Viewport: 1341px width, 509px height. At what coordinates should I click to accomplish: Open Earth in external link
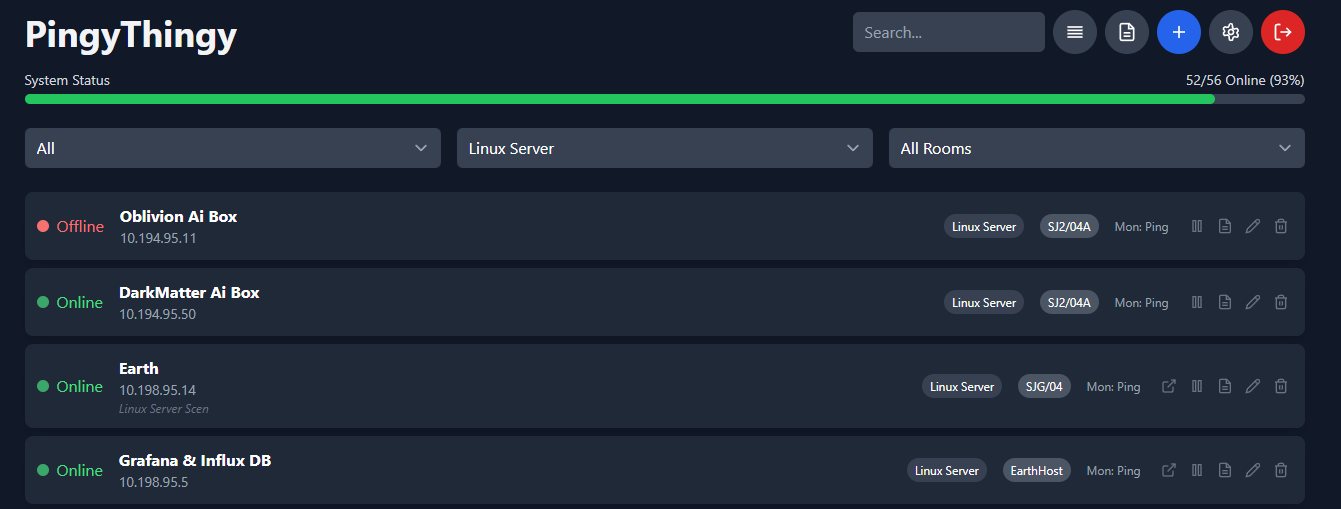click(x=1168, y=386)
